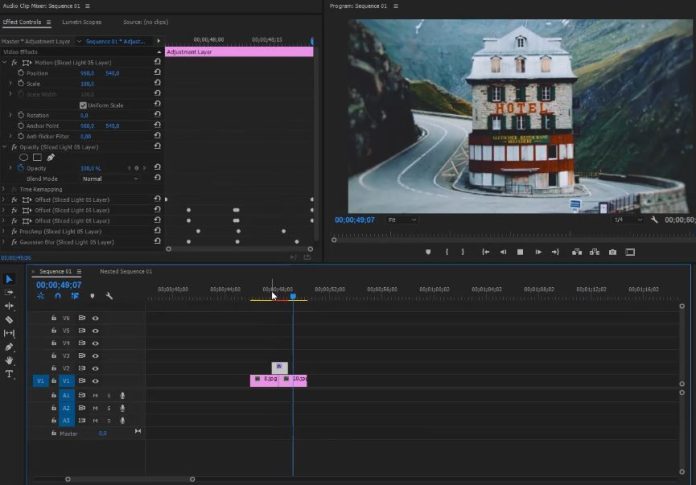Select the Adjustment Layer clip above V1
Image resolution: width=696 pixels, height=485 pixels.
279,367
